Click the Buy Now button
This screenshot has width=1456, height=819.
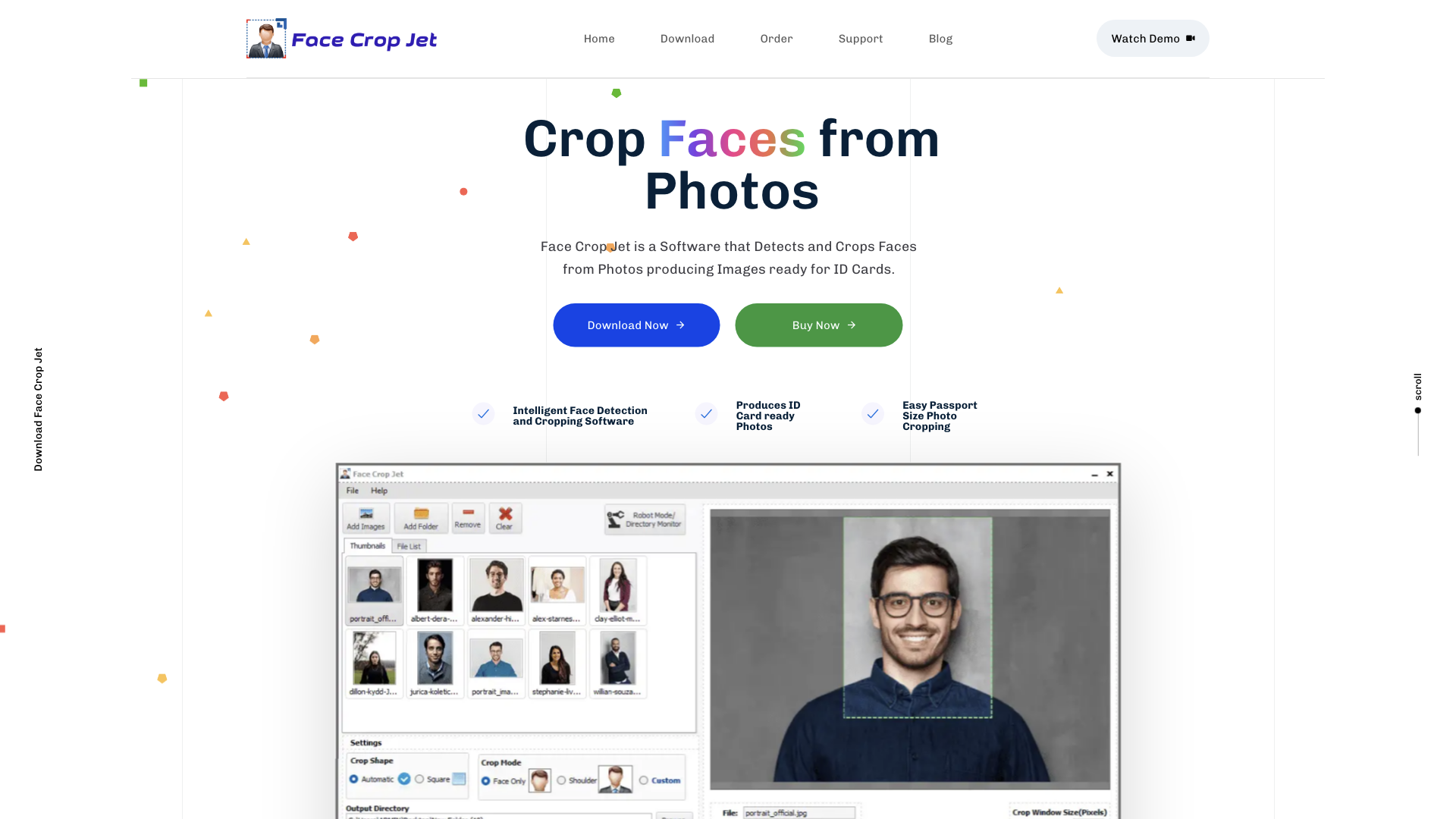point(818,324)
